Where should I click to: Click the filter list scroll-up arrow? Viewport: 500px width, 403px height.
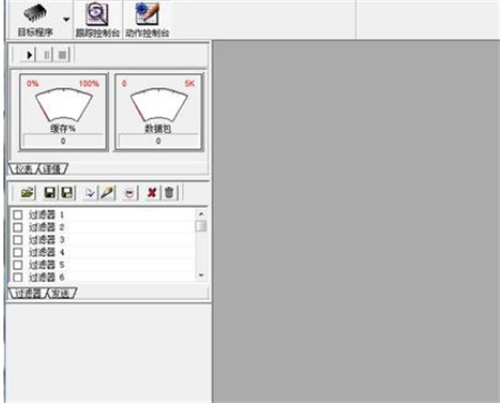[x=201, y=214]
